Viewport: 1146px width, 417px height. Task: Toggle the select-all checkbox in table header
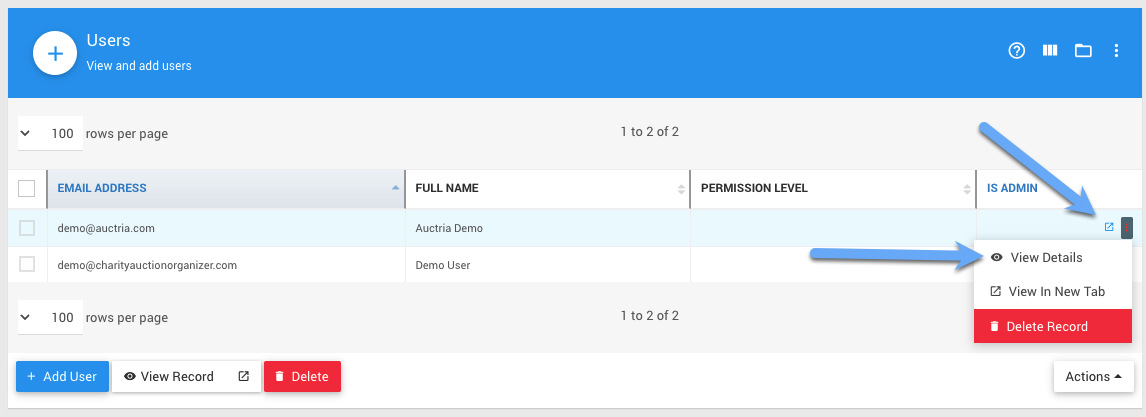27,188
